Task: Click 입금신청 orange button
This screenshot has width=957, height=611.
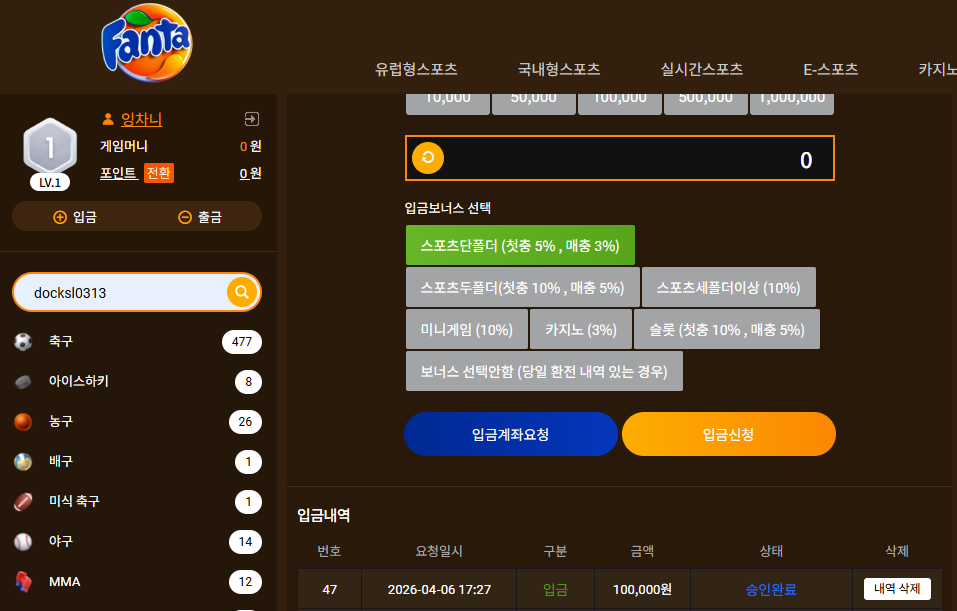Action: click(729, 434)
